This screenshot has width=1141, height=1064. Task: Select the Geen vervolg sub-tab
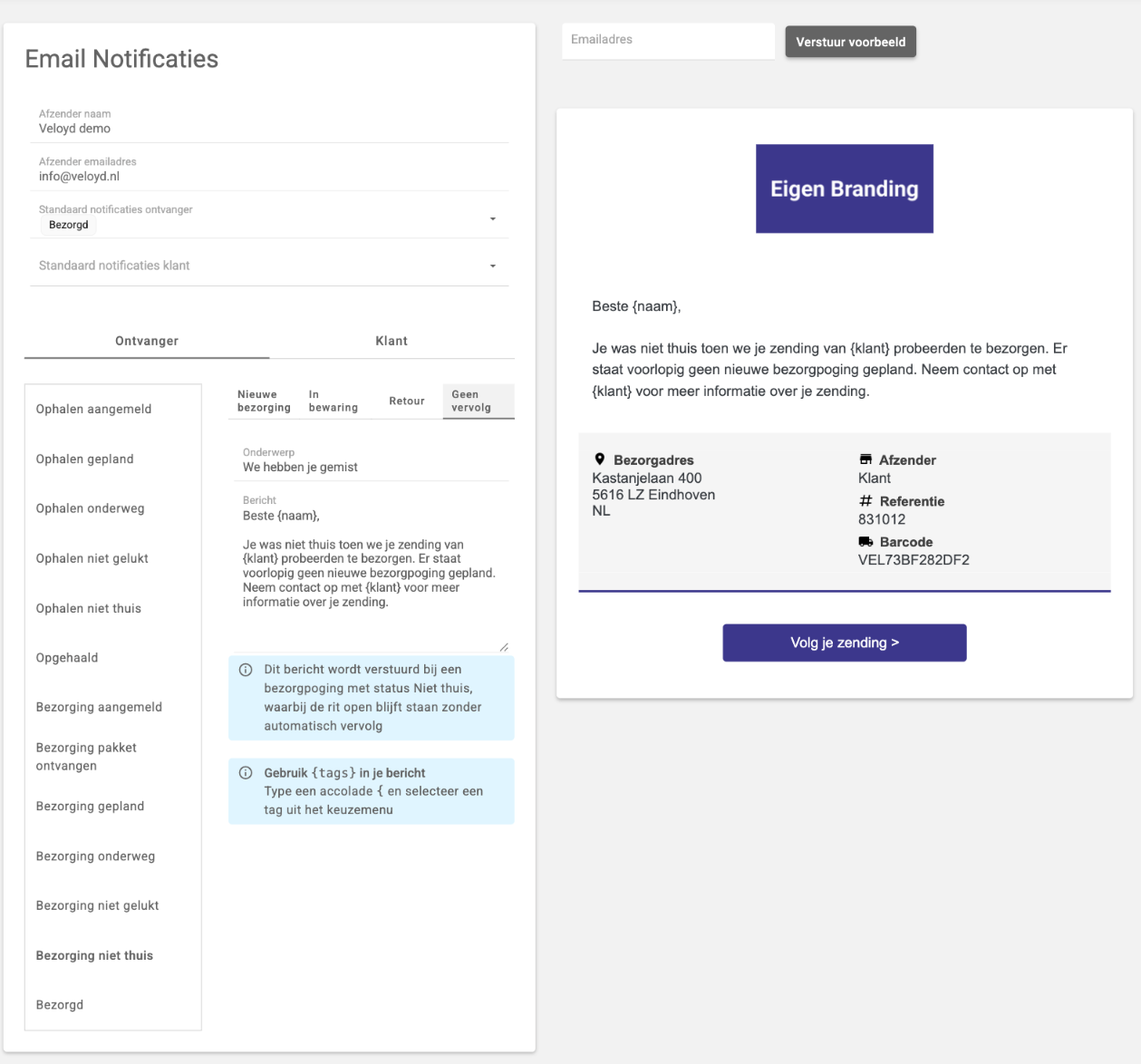click(478, 401)
